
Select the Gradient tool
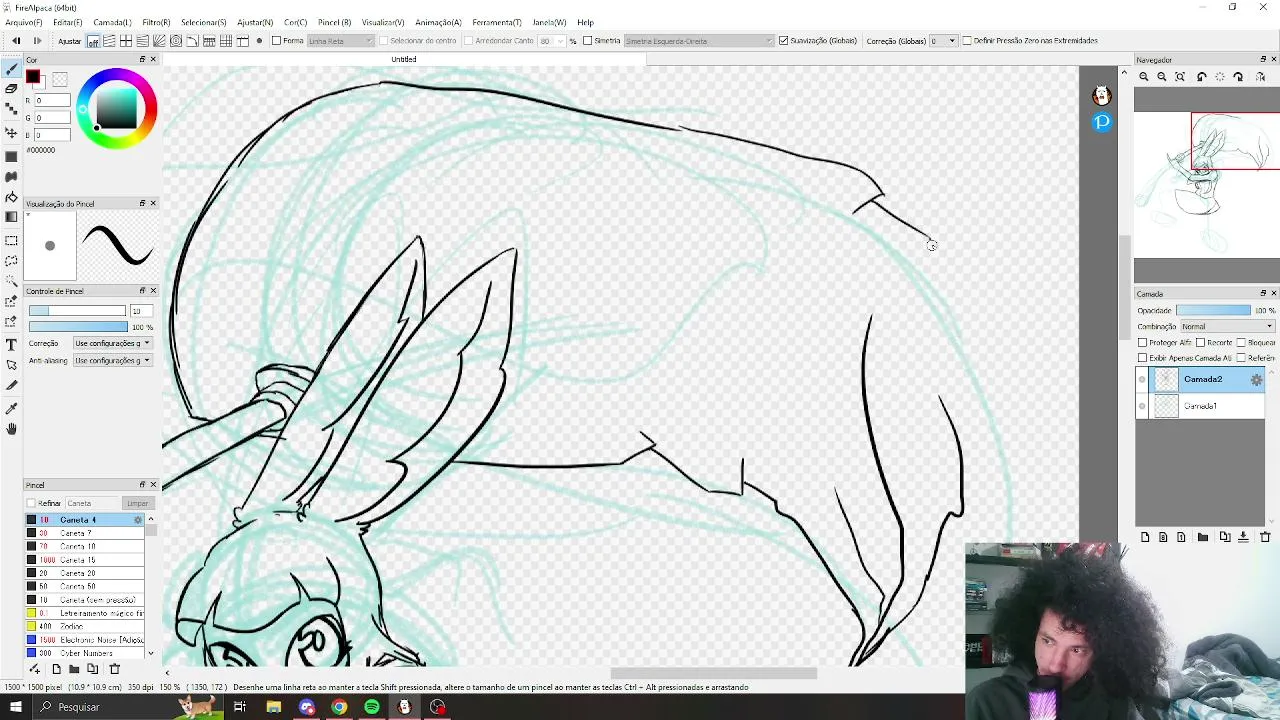(11, 217)
